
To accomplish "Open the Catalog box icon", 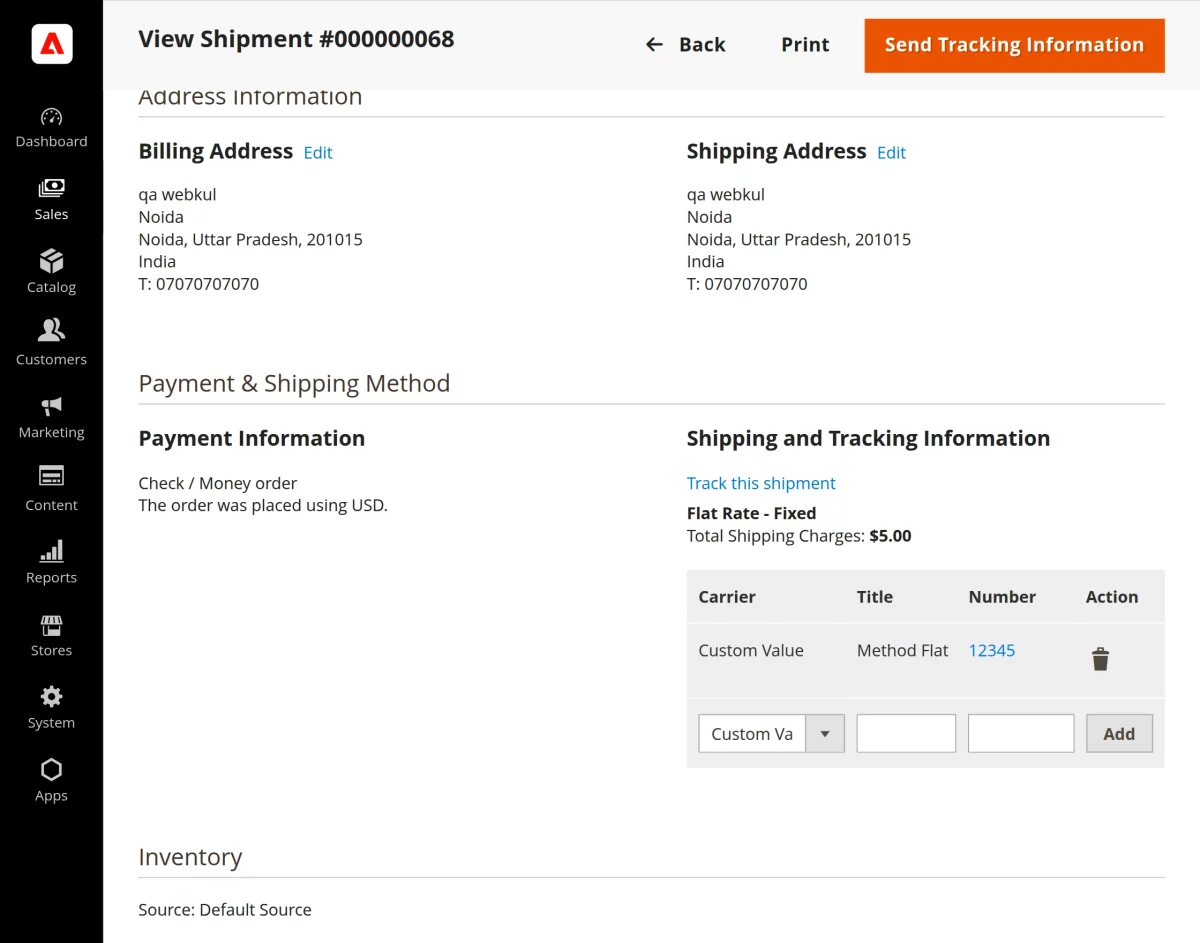I will [x=52, y=261].
